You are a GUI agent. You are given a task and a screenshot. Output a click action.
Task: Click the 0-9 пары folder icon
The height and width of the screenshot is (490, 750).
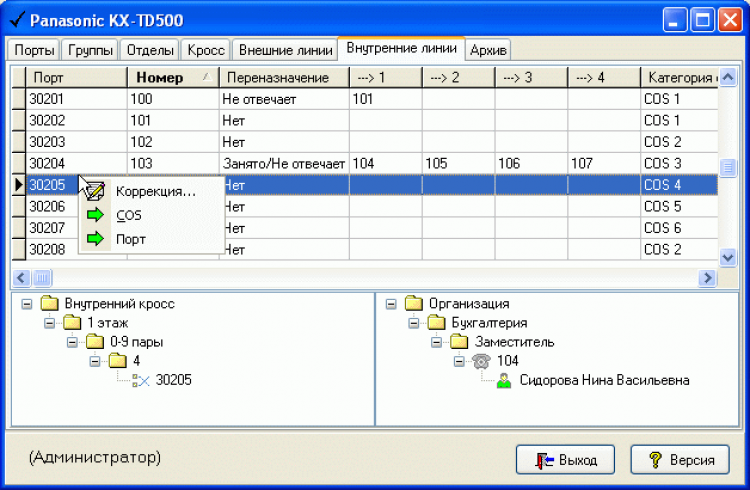coord(95,341)
